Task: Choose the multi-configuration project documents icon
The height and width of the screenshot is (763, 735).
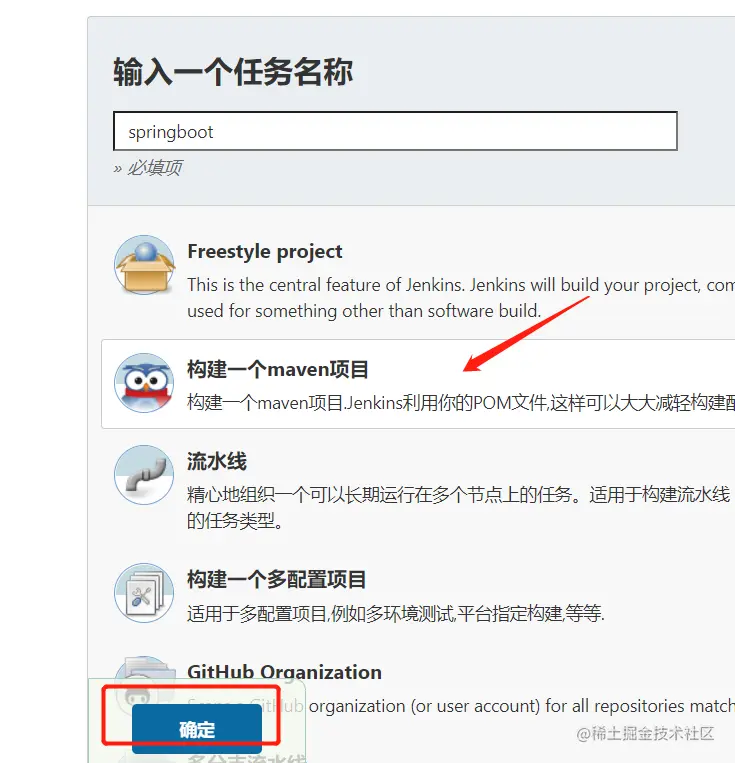Action: pos(144,593)
